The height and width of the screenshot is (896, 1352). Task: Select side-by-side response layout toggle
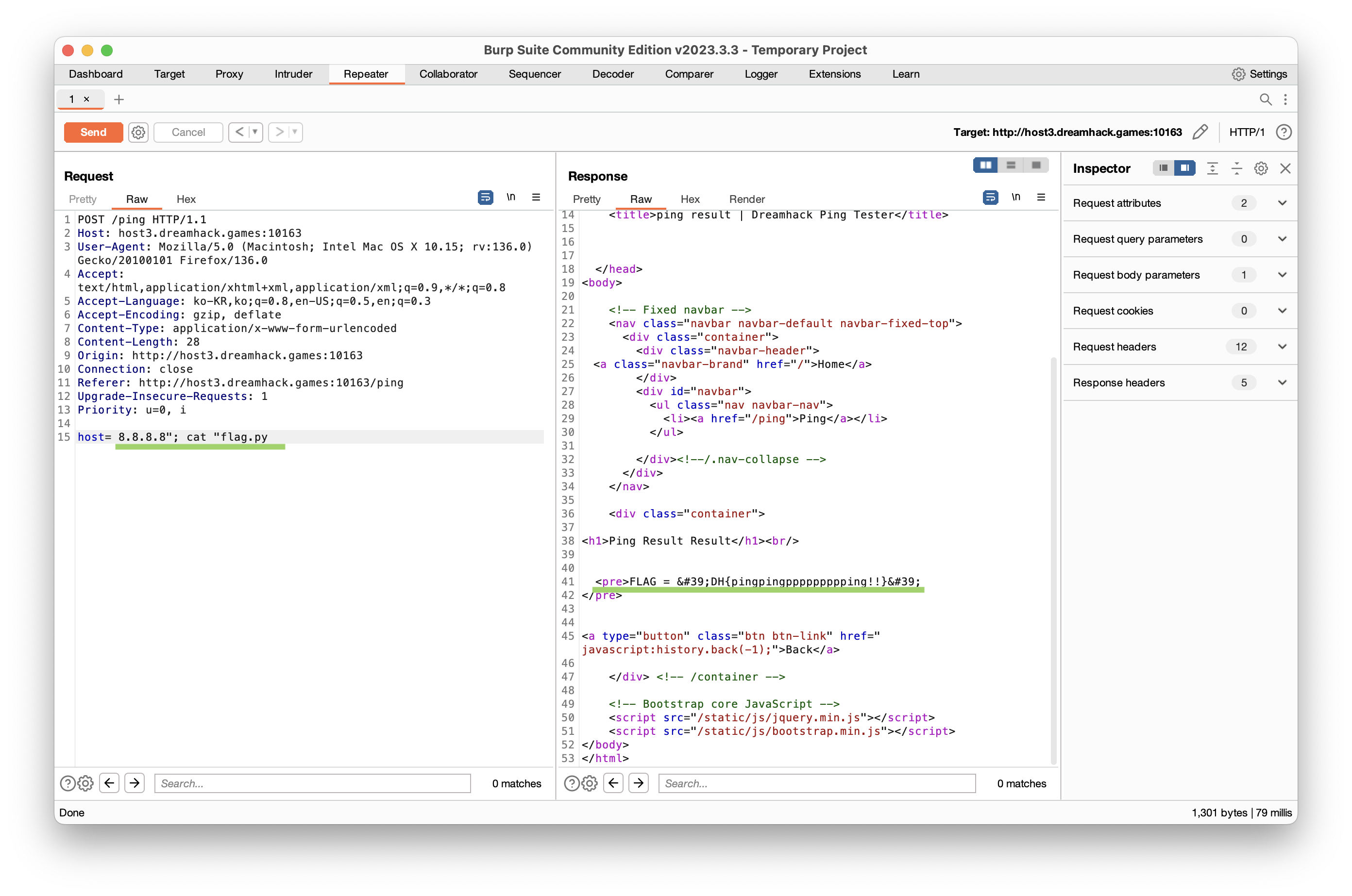click(985, 165)
